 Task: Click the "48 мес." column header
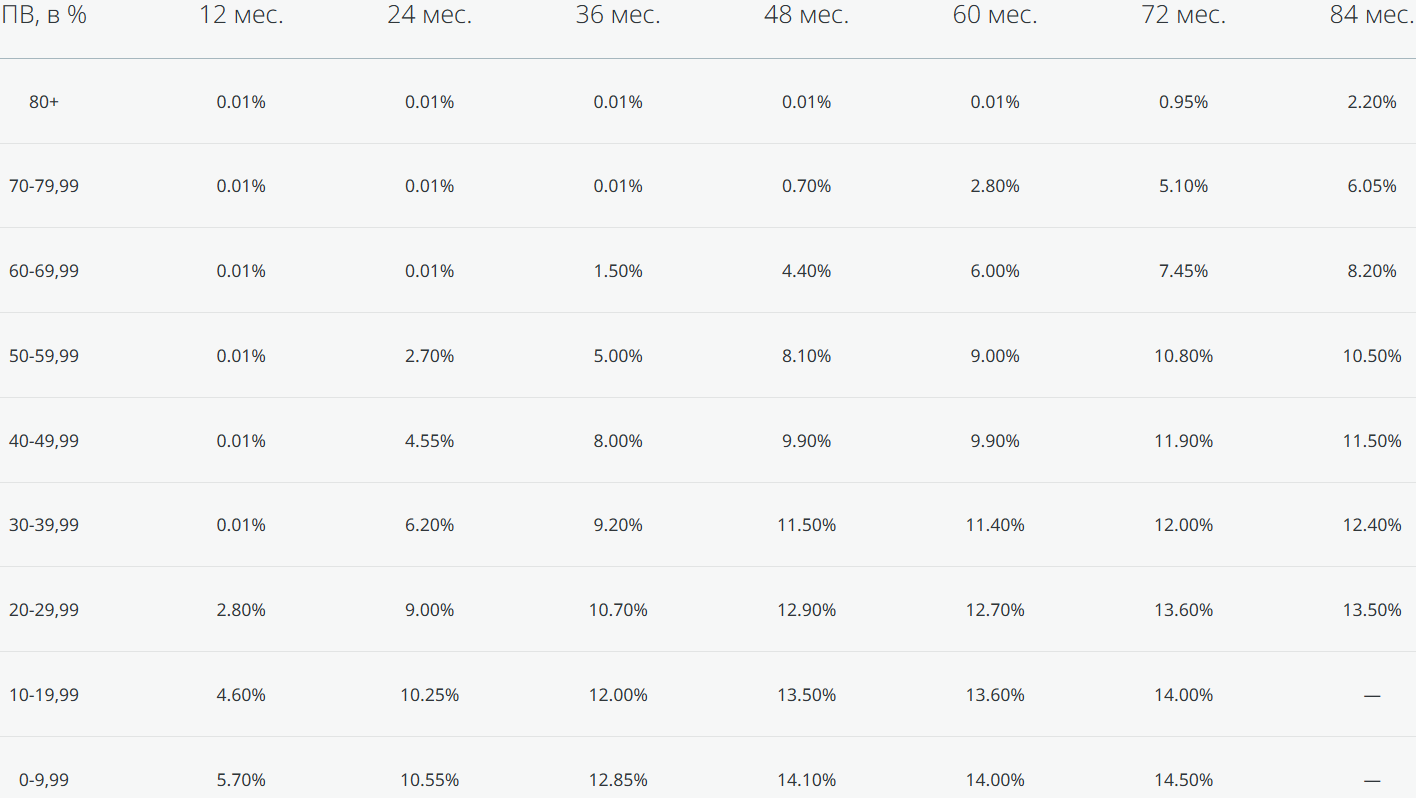click(806, 15)
